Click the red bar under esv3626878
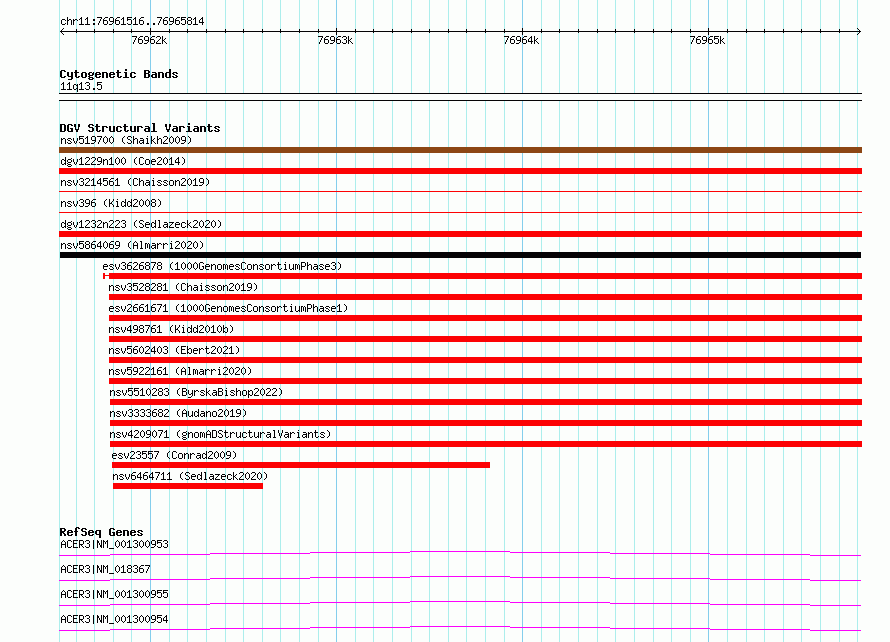This screenshot has width=890, height=642. (x=482, y=276)
